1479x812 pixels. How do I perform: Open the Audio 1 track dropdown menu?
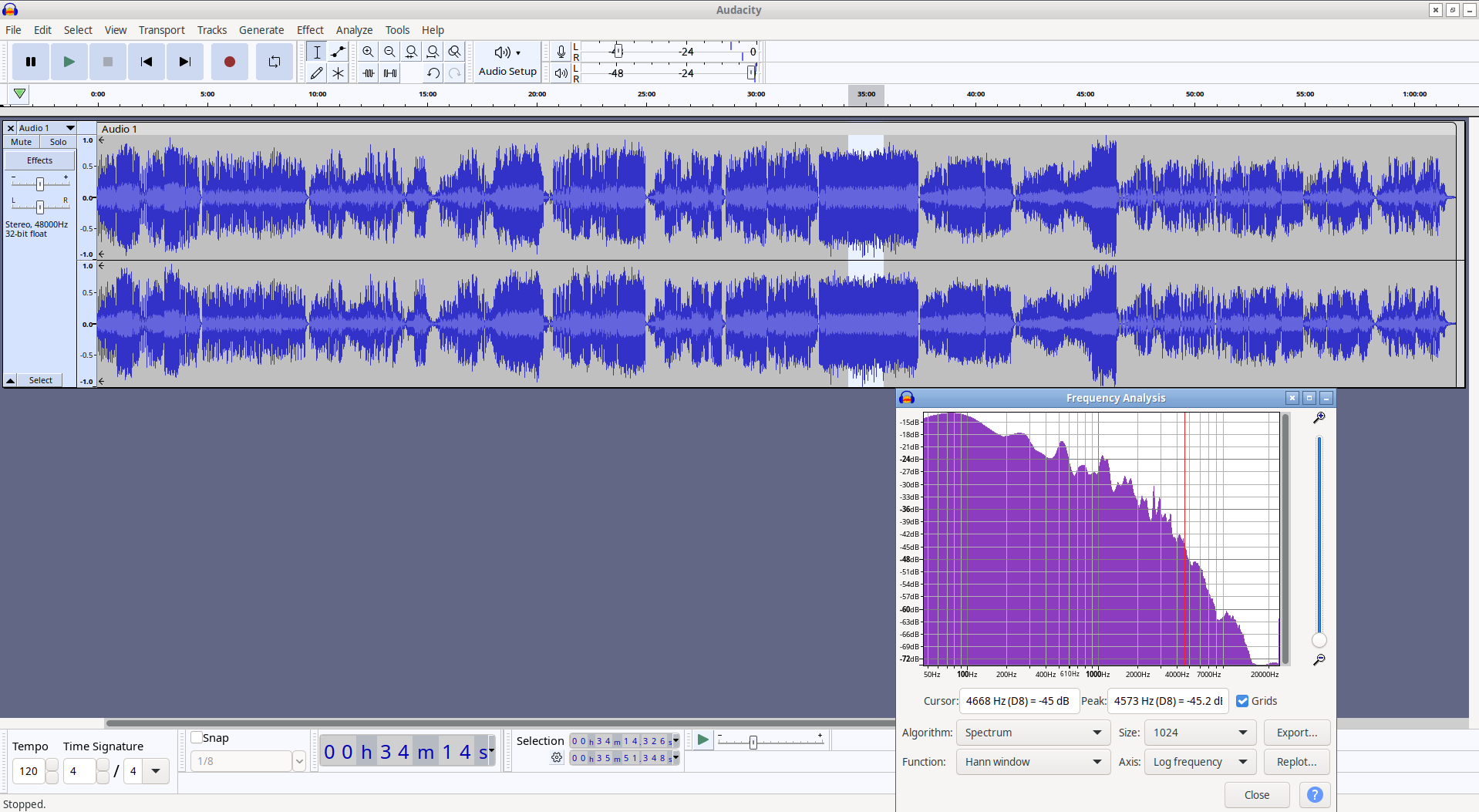tap(47, 128)
